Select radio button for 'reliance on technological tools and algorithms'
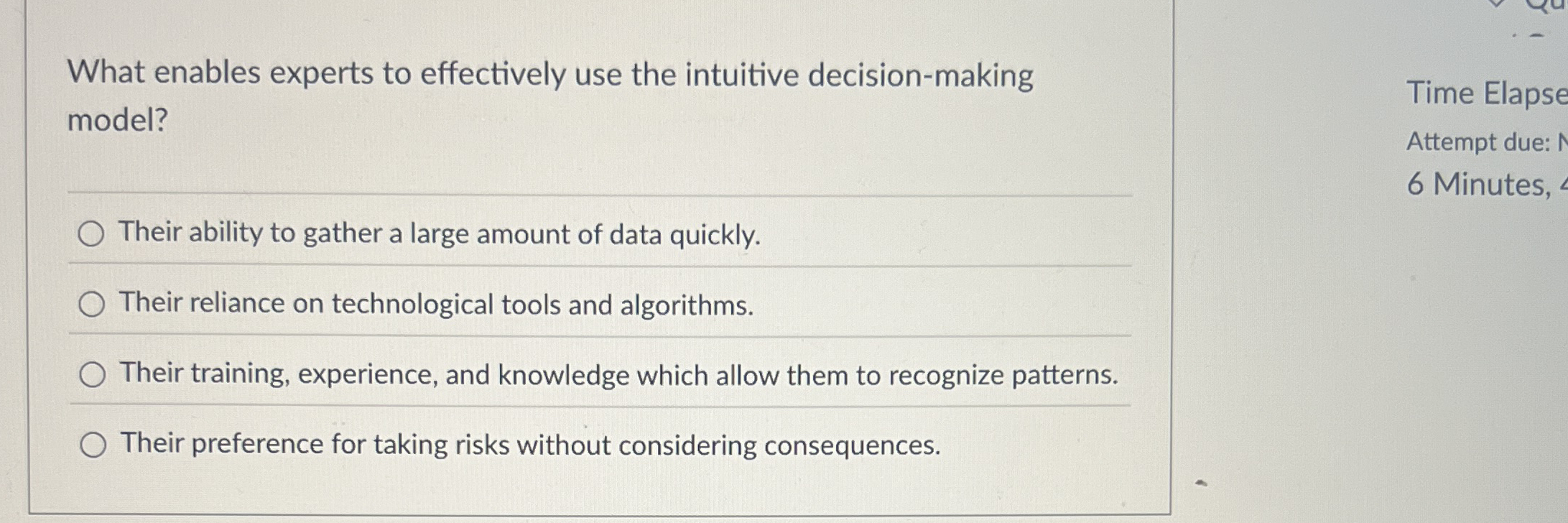This screenshot has height=523, width=1568. [x=92, y=305]
